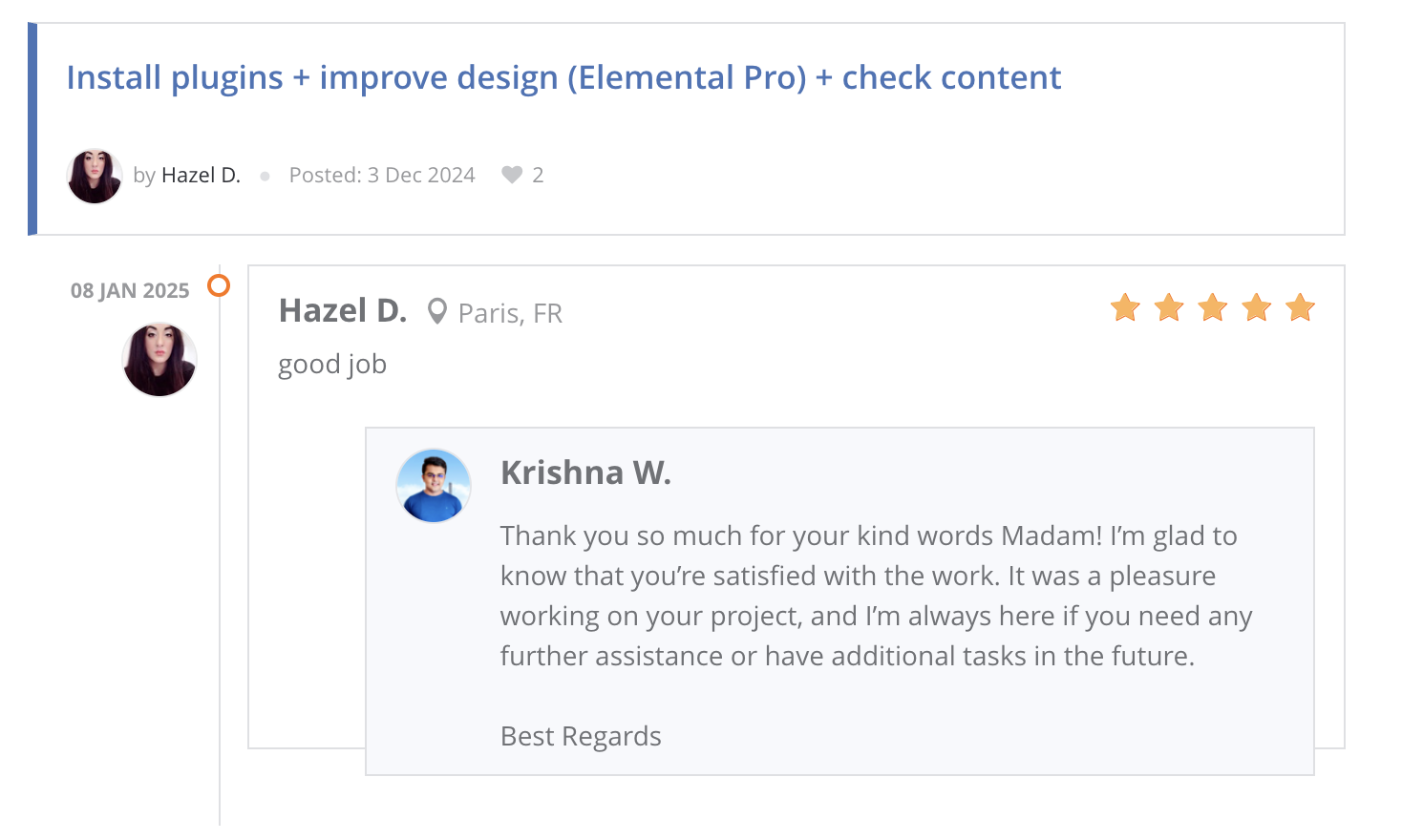This screenshot has height=840, width=1402.
Task: Click the "Posted: 3 Dec 2024" date
Action: pyautogui.click(x=382, y=176)
